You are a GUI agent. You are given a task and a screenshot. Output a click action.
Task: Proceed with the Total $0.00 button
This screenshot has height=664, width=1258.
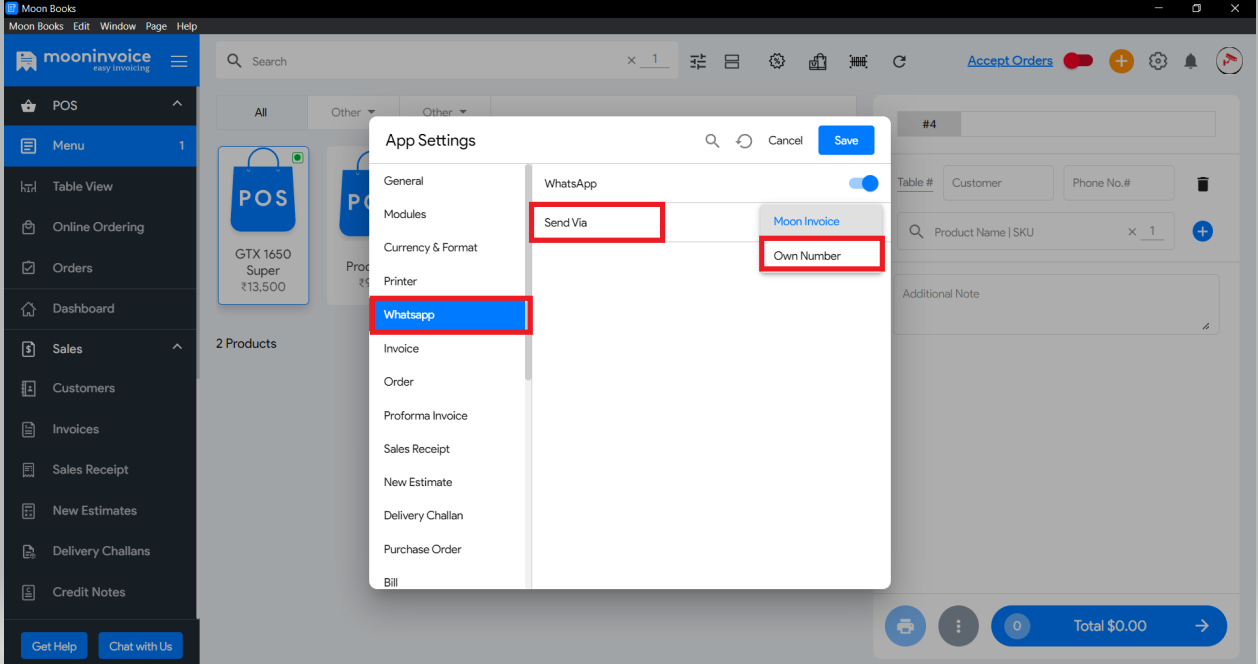[1109, 626]
